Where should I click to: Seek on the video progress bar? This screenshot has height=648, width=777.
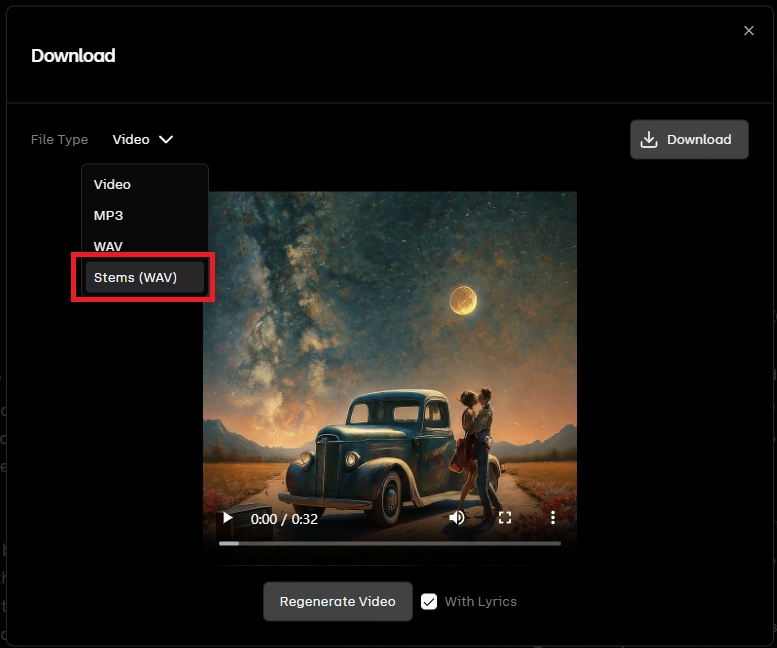click(x=390, y=543)
